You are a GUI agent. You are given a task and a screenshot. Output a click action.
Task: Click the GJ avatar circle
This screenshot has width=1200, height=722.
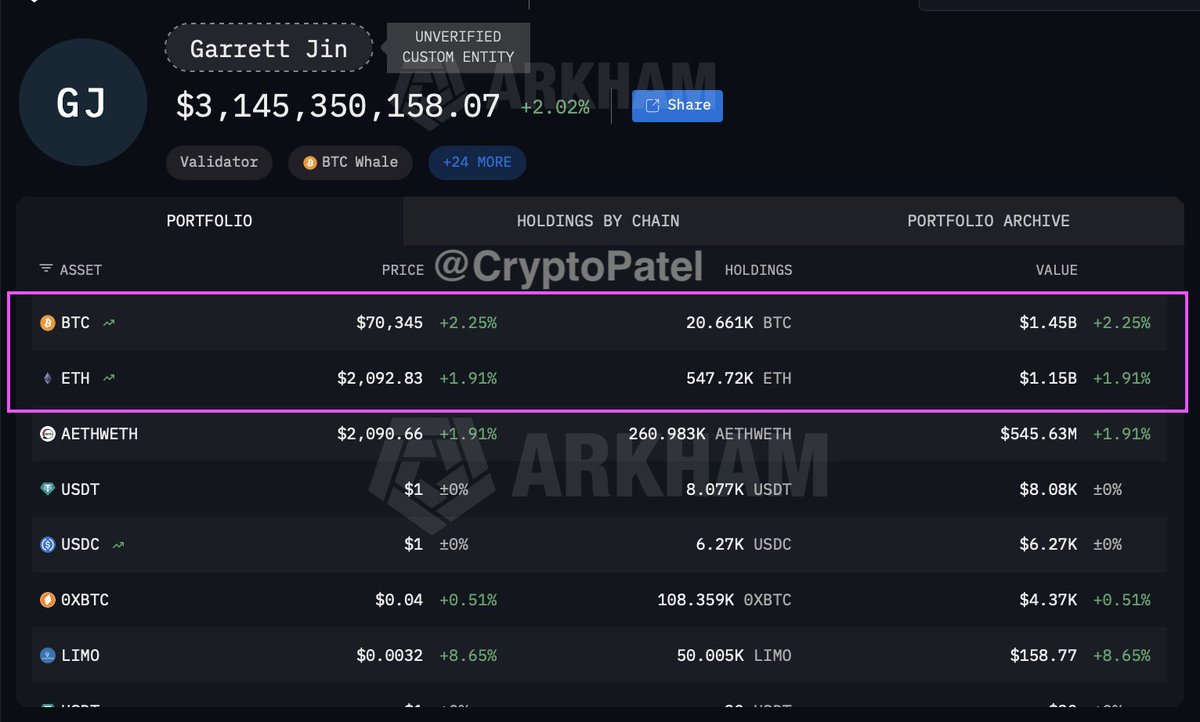[82, 104]
